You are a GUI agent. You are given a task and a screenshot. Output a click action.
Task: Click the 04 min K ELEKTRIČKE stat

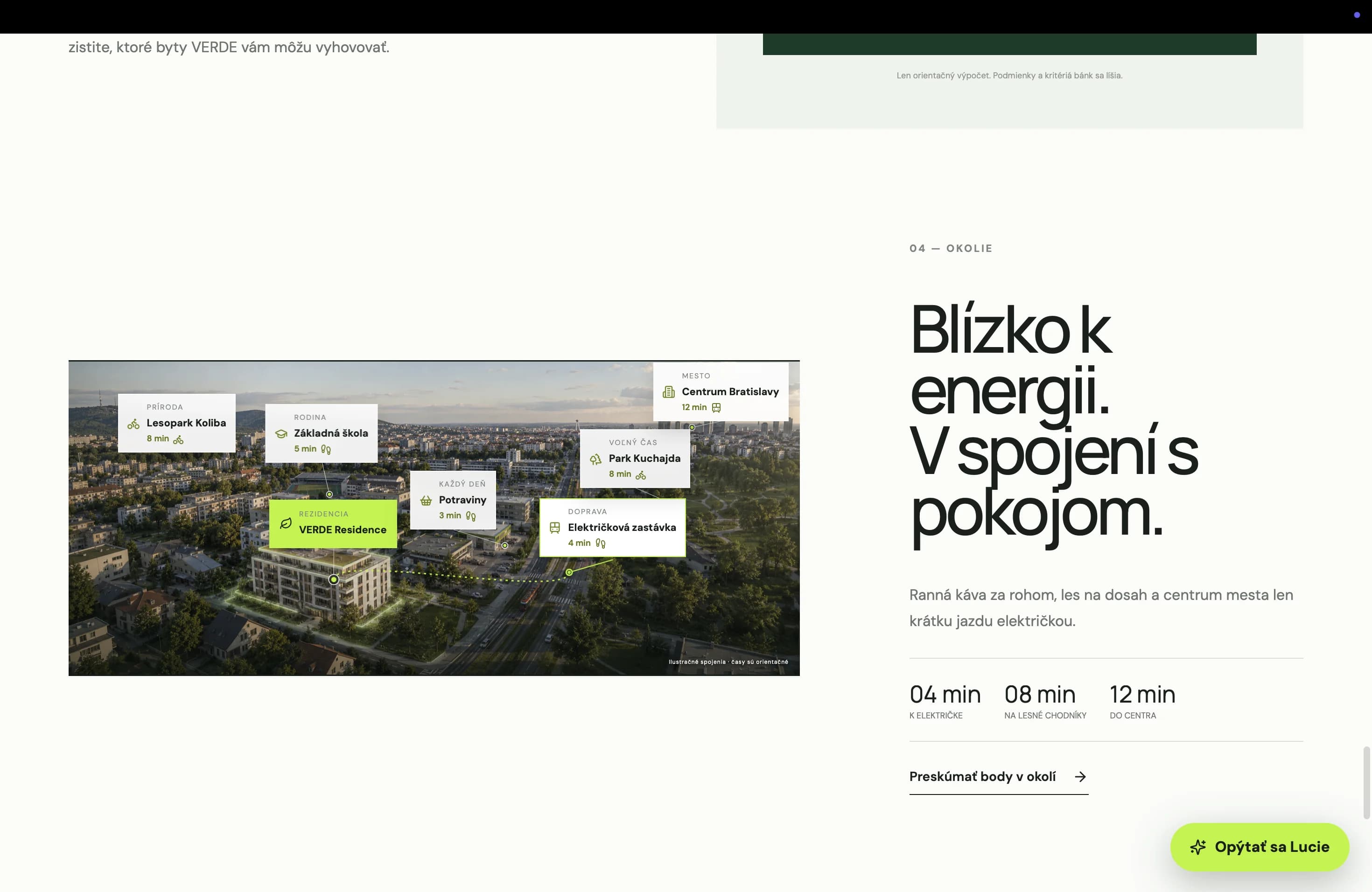[x=945, y=701]
